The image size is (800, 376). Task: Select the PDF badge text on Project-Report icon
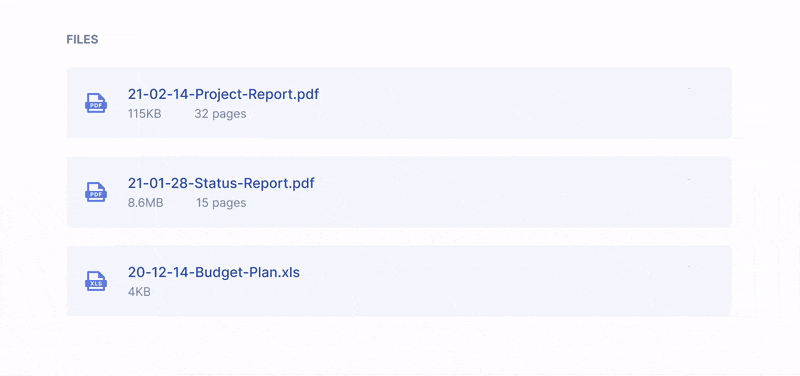[x=95, y=106]
